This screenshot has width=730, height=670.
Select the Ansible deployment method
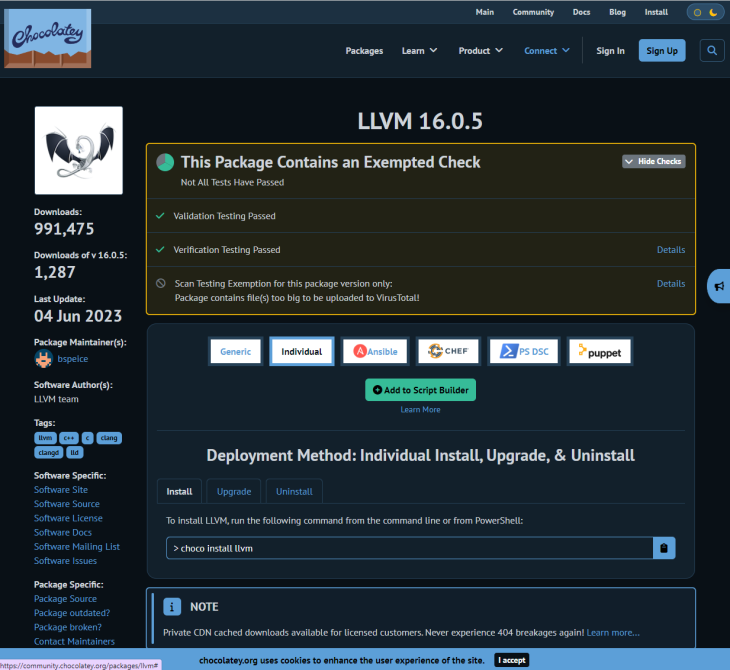375,351
